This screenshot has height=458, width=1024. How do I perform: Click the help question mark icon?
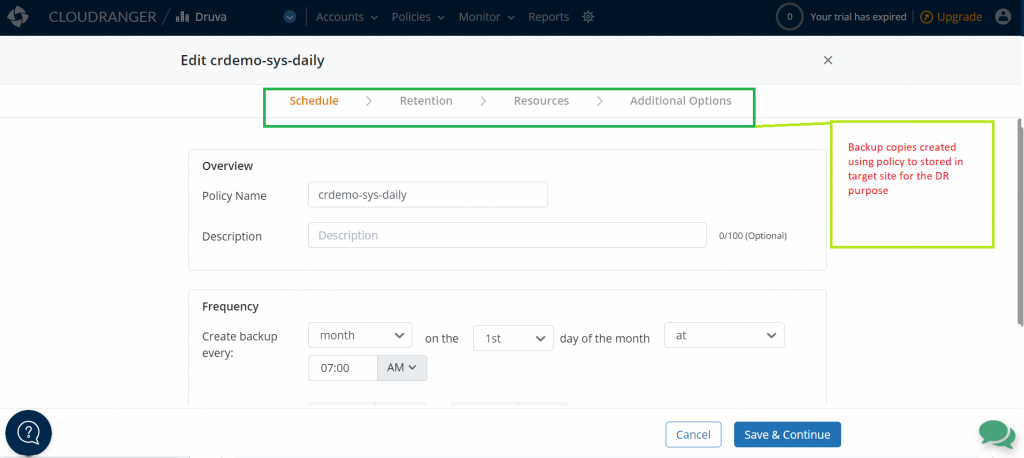pyautogui.click(x=29, y=433)
